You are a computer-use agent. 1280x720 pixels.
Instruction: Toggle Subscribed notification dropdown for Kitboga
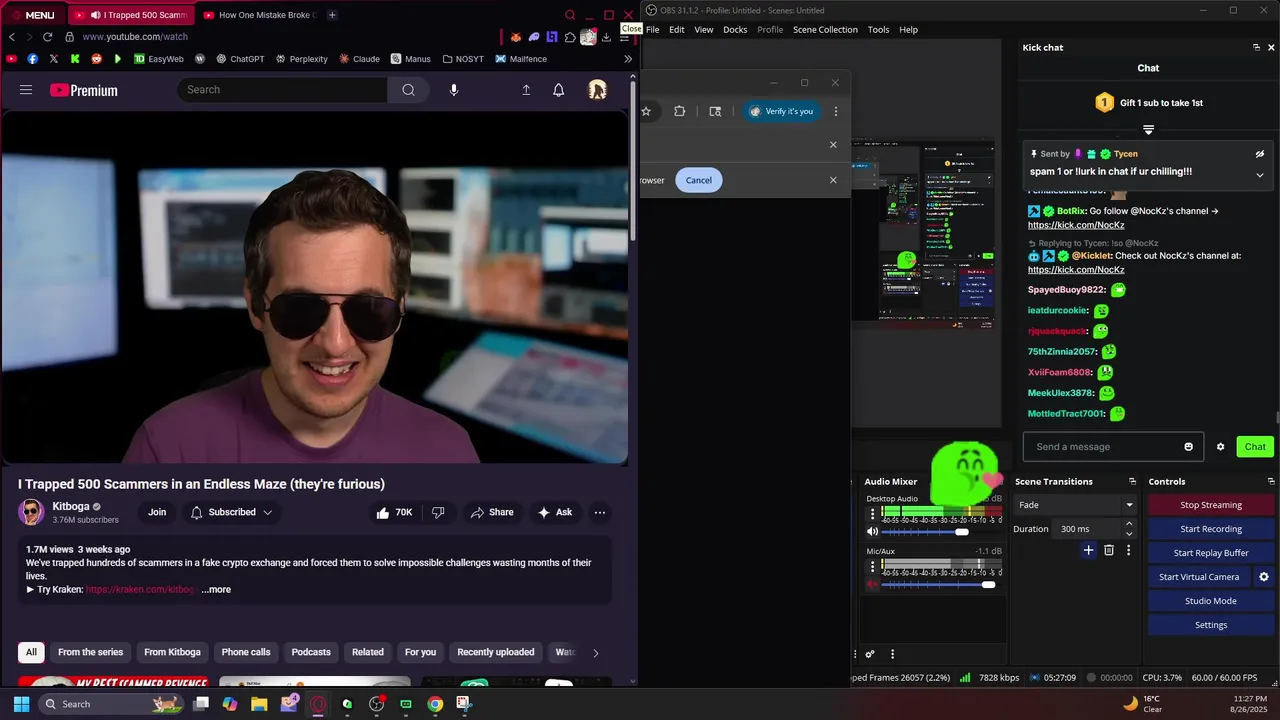[x=231, y=512]
